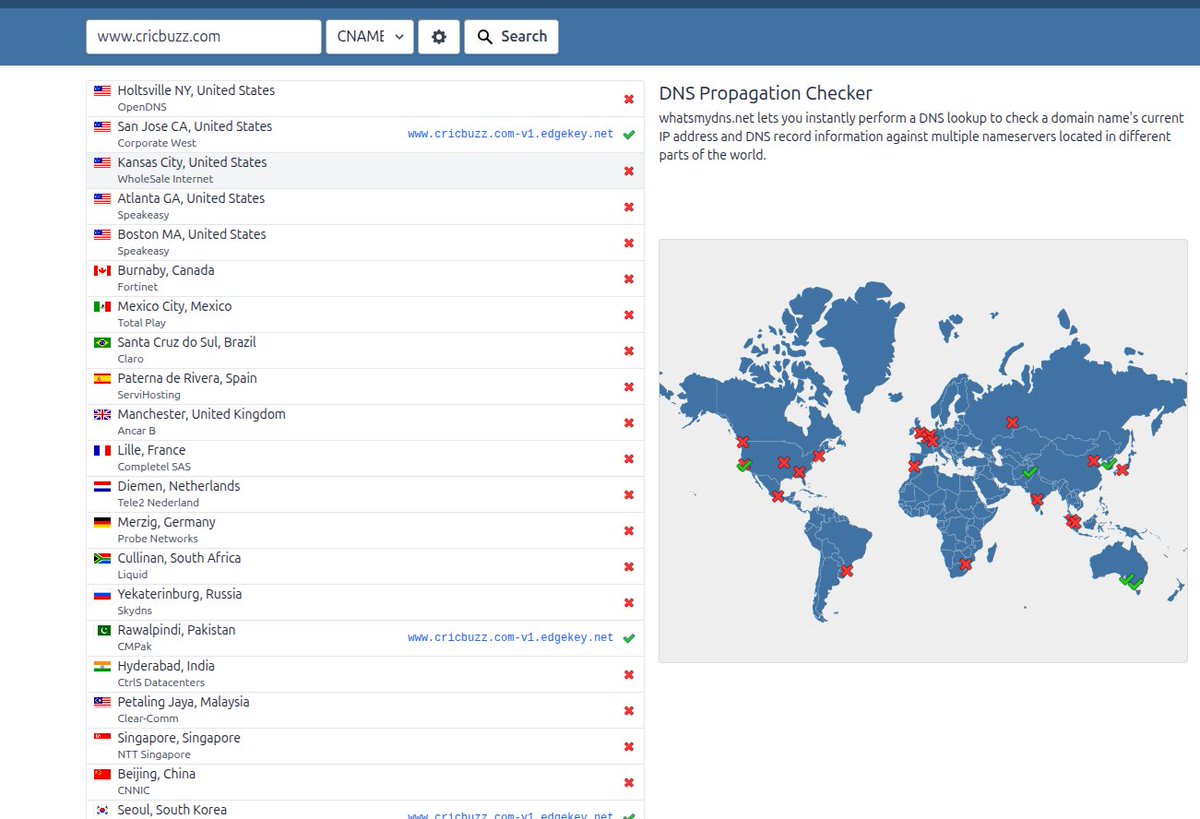Click the DNS Propagation Checker heading
The image size is (1200, 819).
pyautogui.click(x=765, y=93)
